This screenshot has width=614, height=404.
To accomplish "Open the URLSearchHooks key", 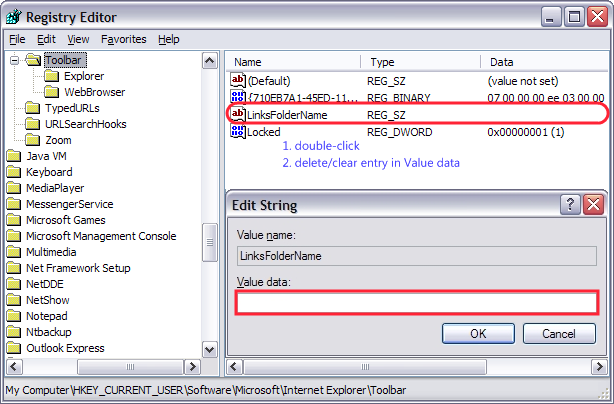I will point(85,124).
